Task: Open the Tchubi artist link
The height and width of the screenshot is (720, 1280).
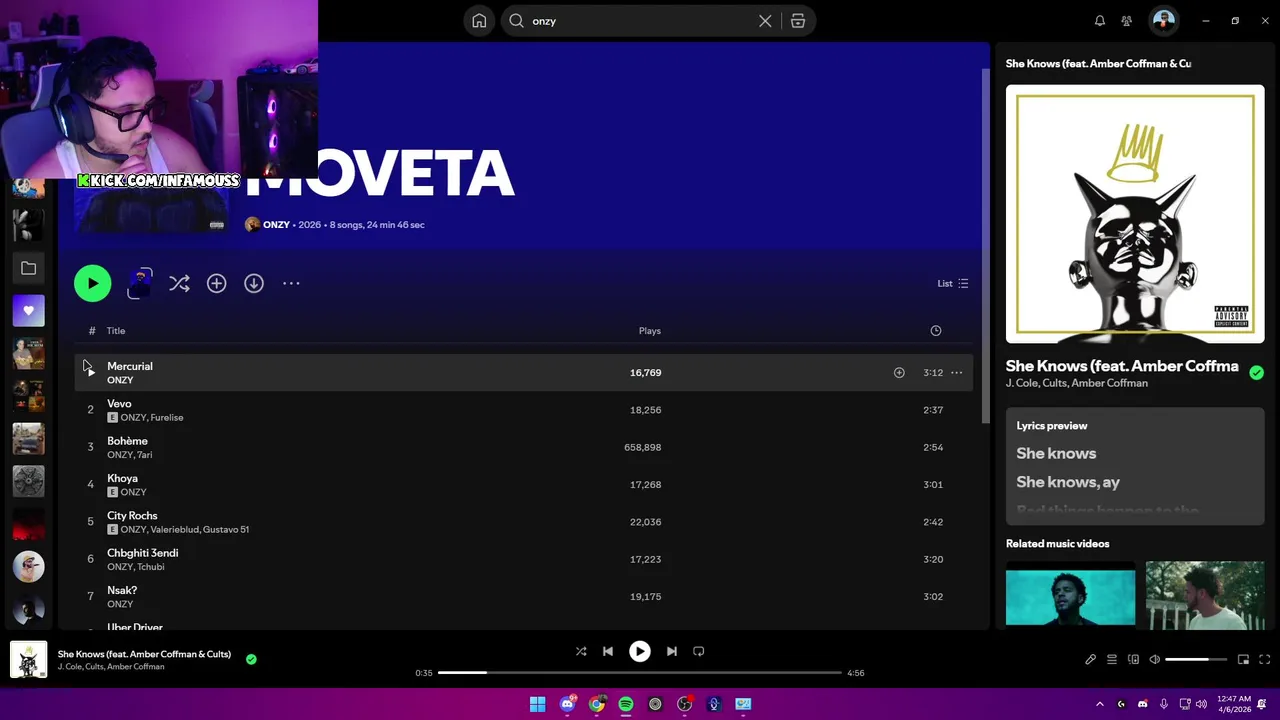Action: point(151,567)
